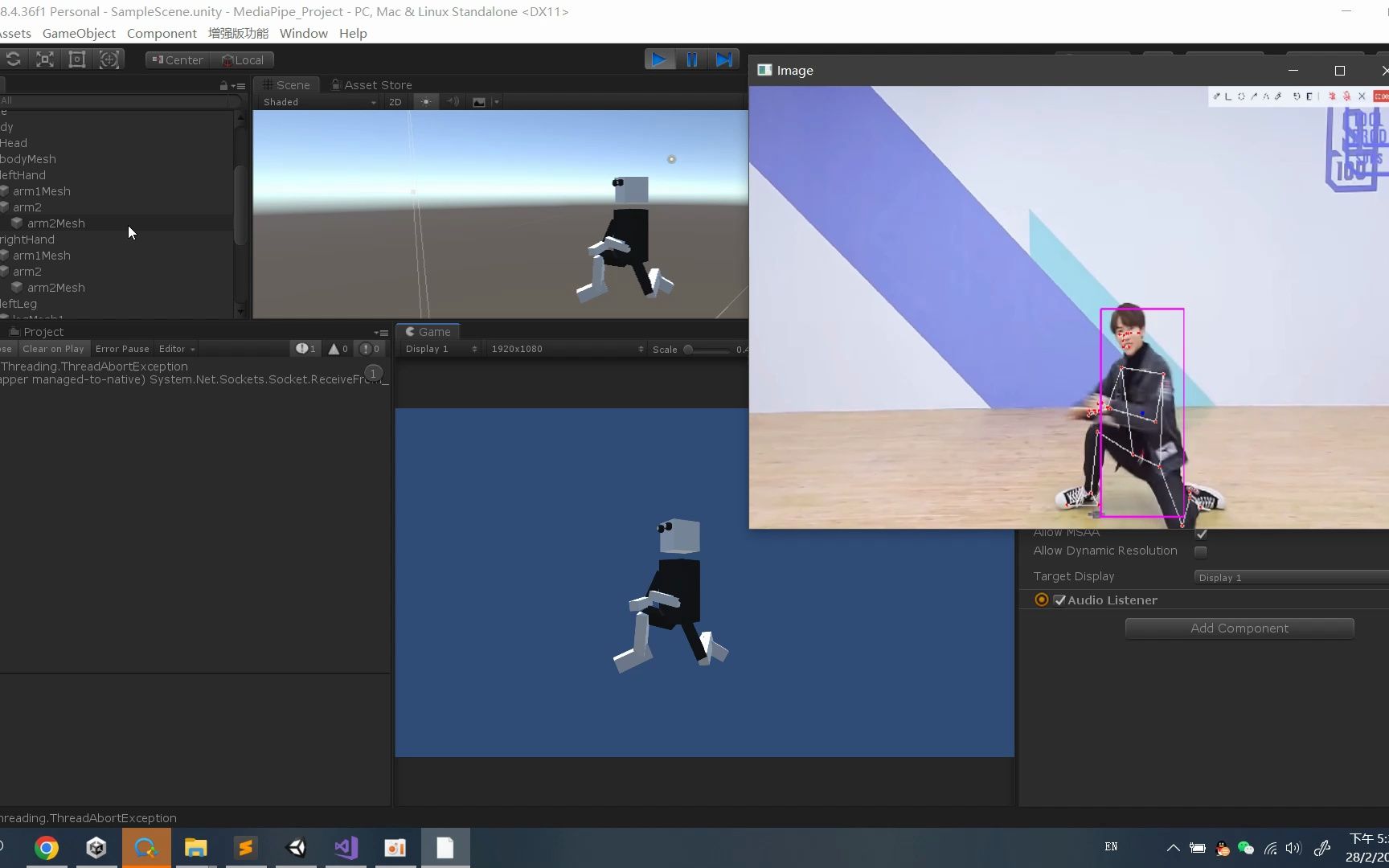Open the GameObject menu
The width and height of the screenshot is (1389, 868).
pos(78,33)
